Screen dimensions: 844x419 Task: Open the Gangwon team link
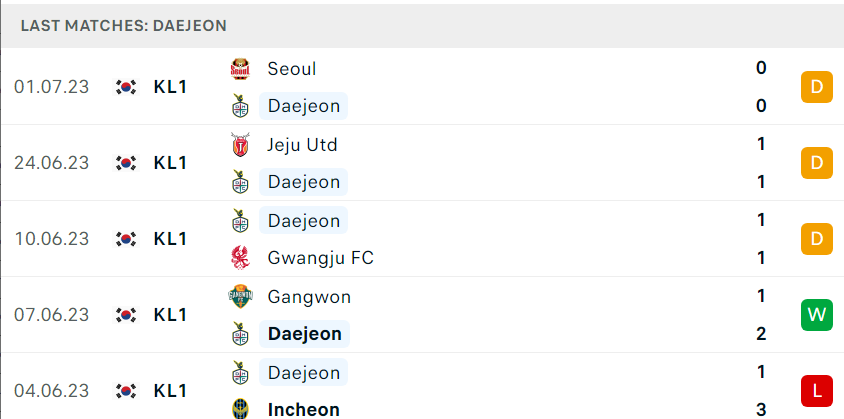coord(309,297)
